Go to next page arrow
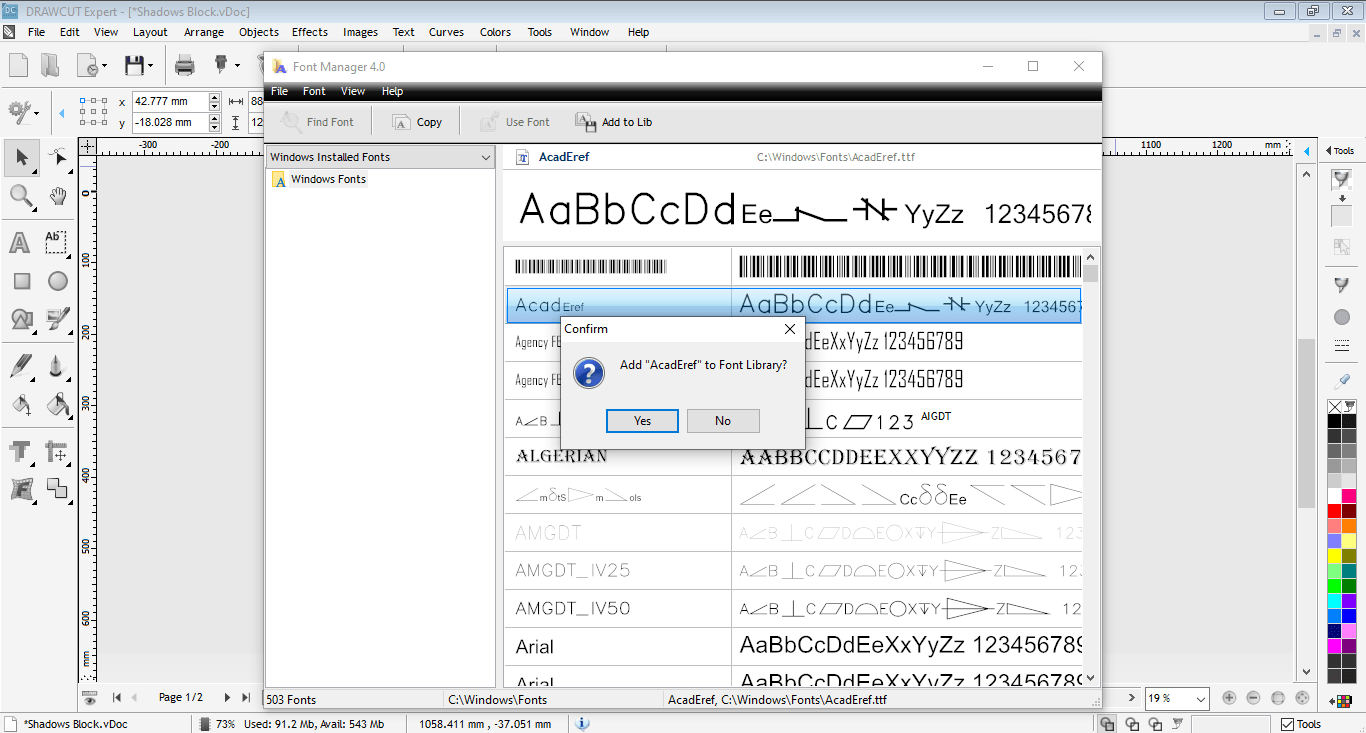 (227, 698)
